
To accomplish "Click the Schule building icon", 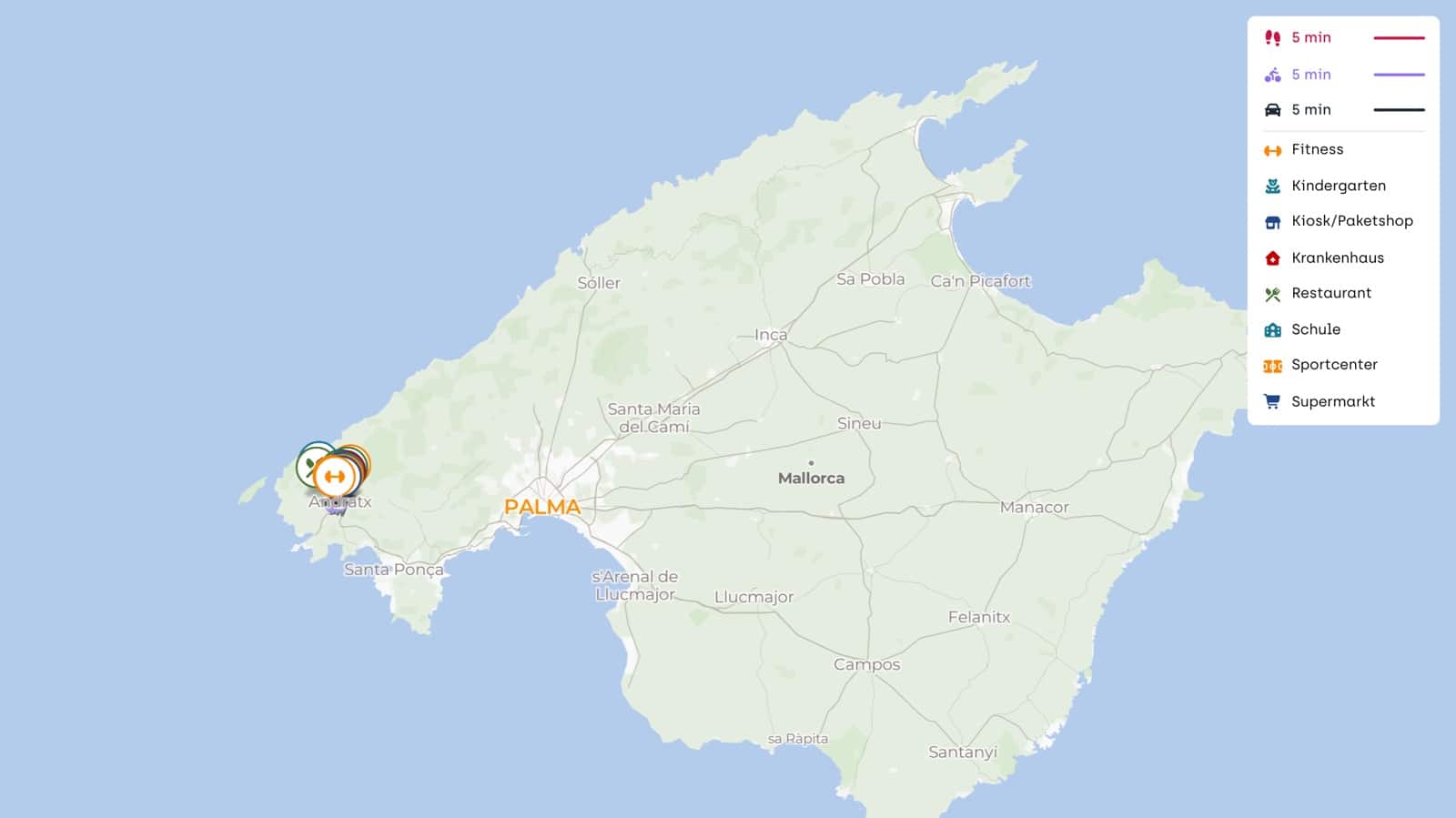I will [1272, 330].
